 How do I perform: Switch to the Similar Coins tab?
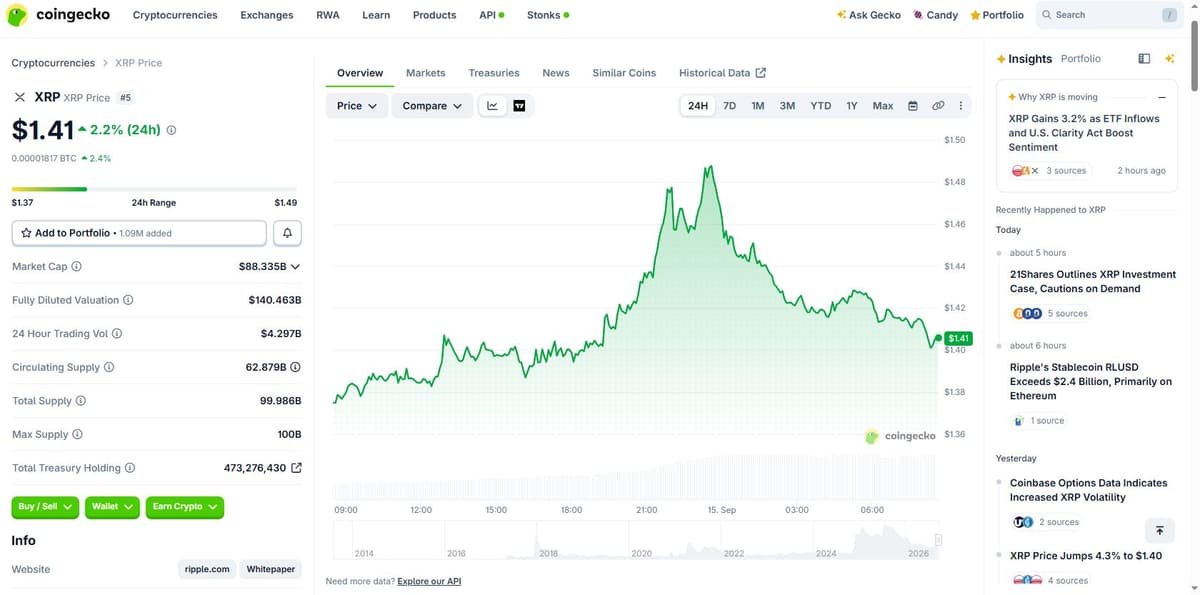coord(624,73)
